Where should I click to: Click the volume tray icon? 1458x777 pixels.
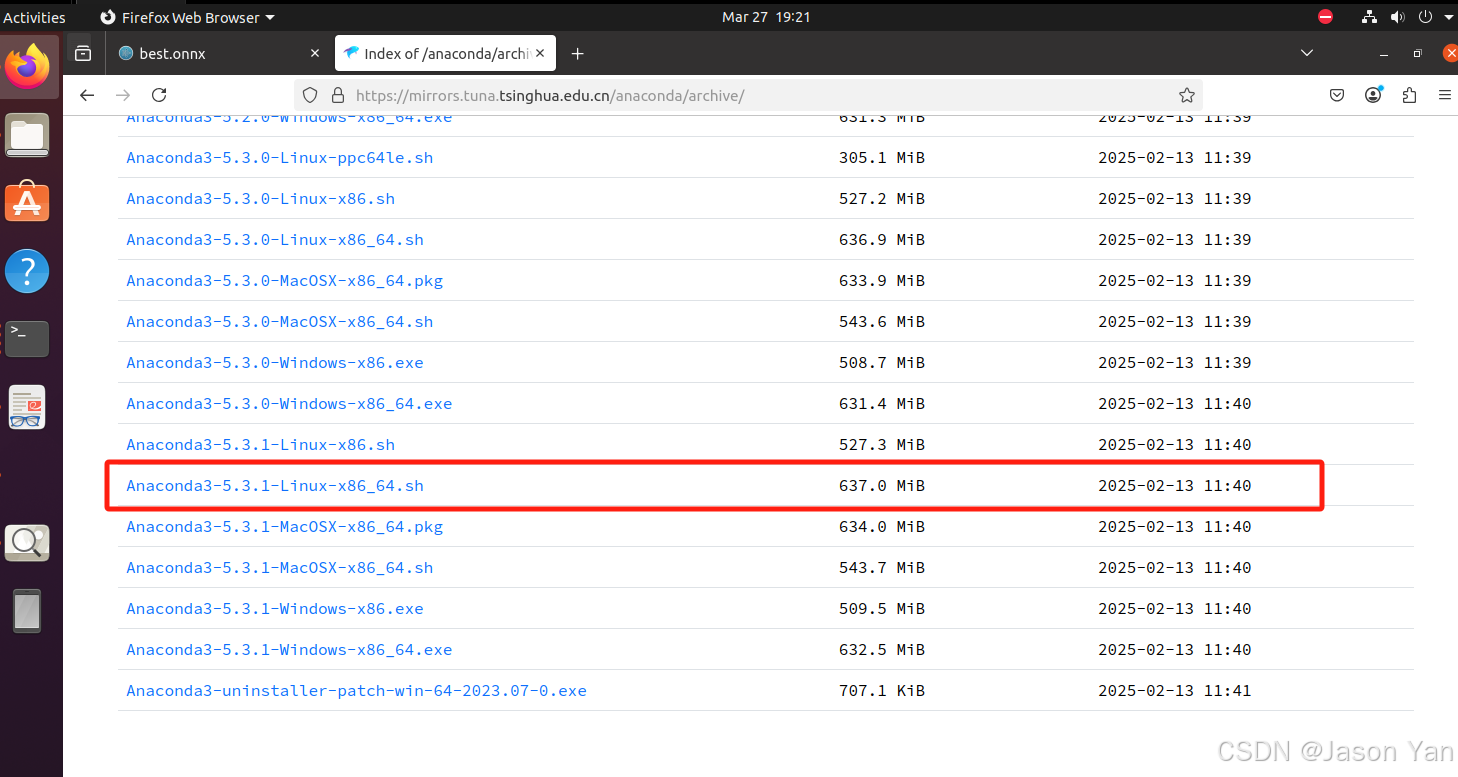point(1398,17)
